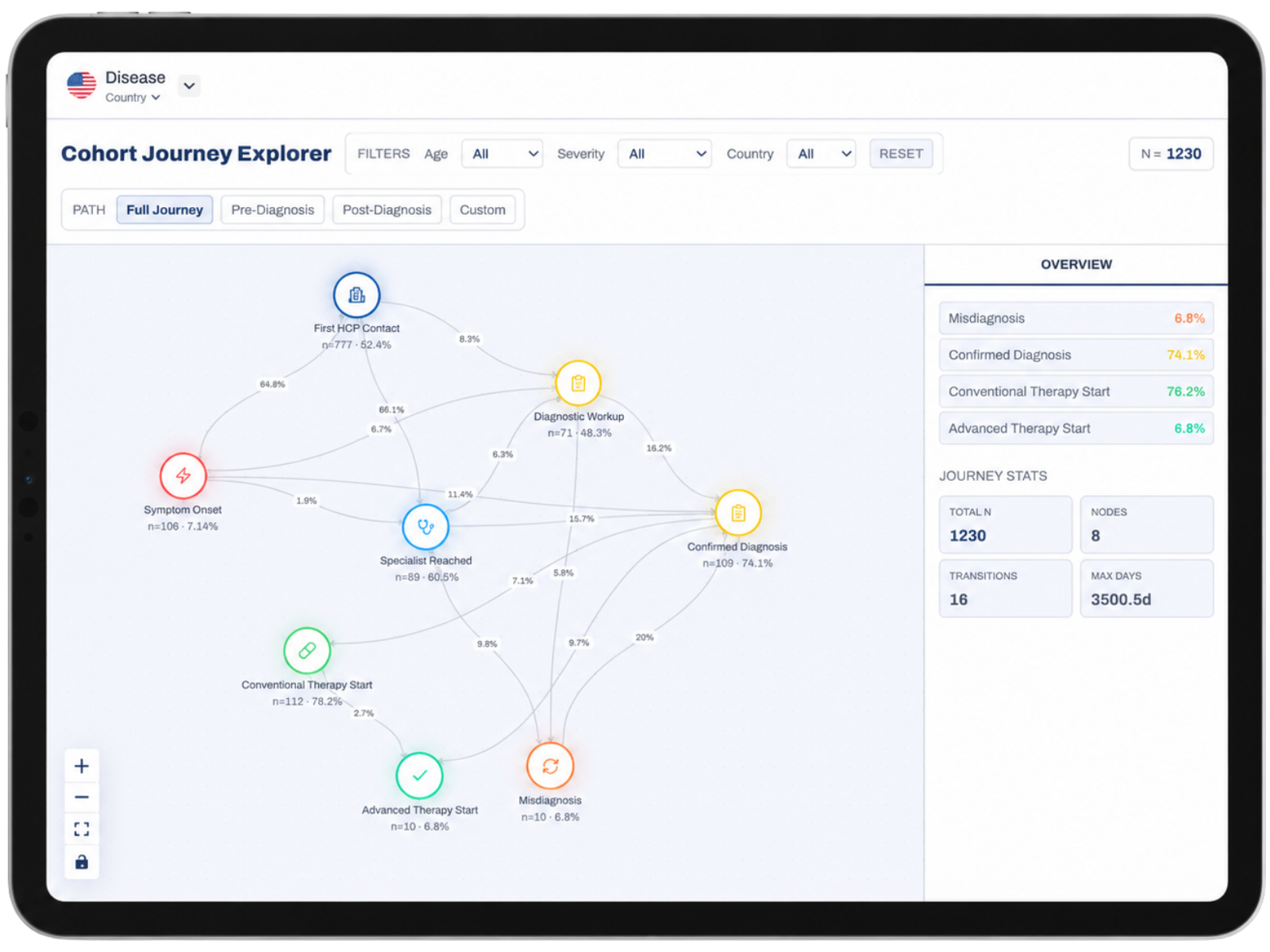Click the Cohort Journey Explorer title
This screenshot has width=1270, height=952.
(x=196, y=153)
